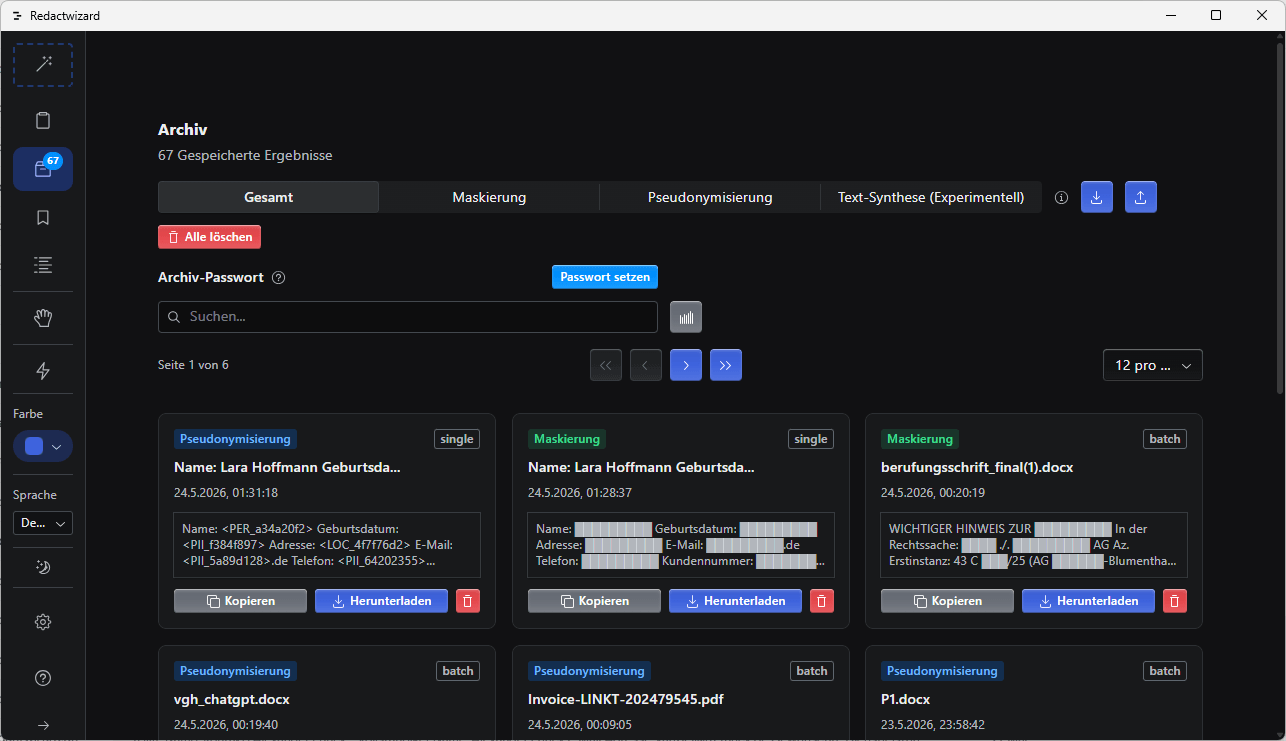Click the P1.docx card title
Image resolution: width=1286 pixels, height=741 pixels.
click(x=906, y=699)
